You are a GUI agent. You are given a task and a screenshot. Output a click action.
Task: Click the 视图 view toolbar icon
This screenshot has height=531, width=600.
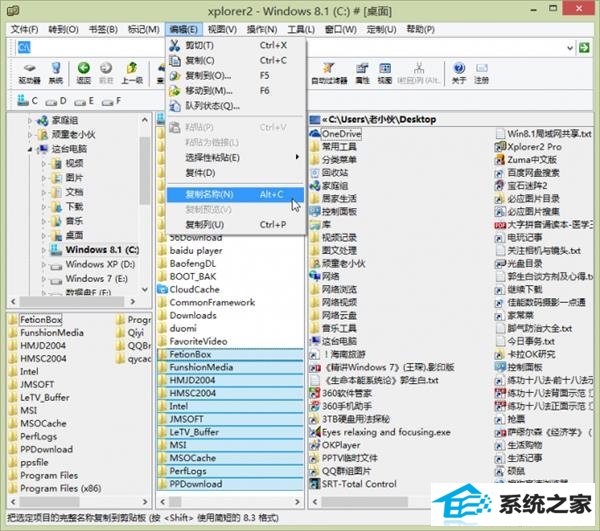pyautogui.click(x=385, y=73)
